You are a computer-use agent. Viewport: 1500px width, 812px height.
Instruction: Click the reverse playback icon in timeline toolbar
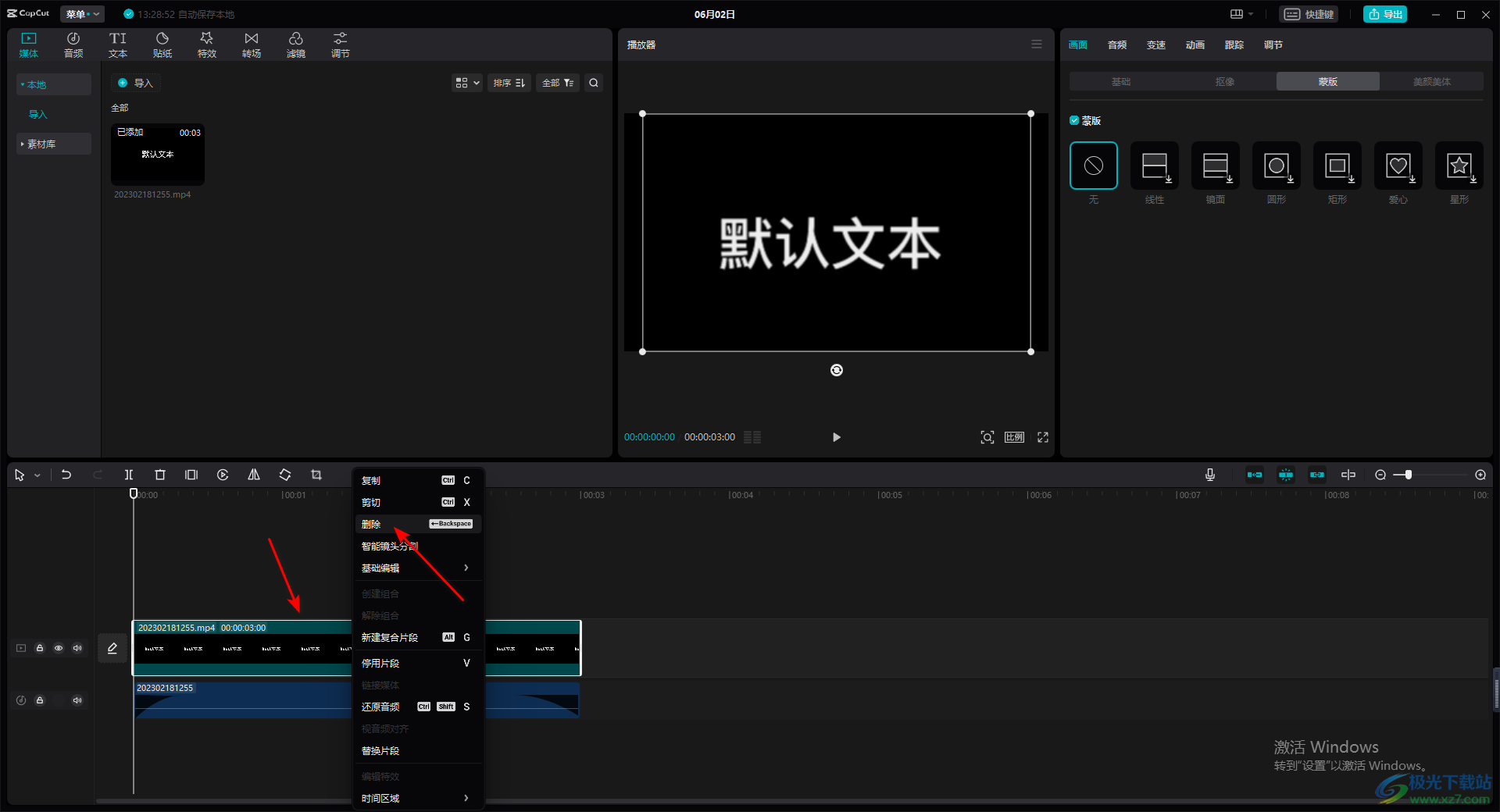(223, 475)
